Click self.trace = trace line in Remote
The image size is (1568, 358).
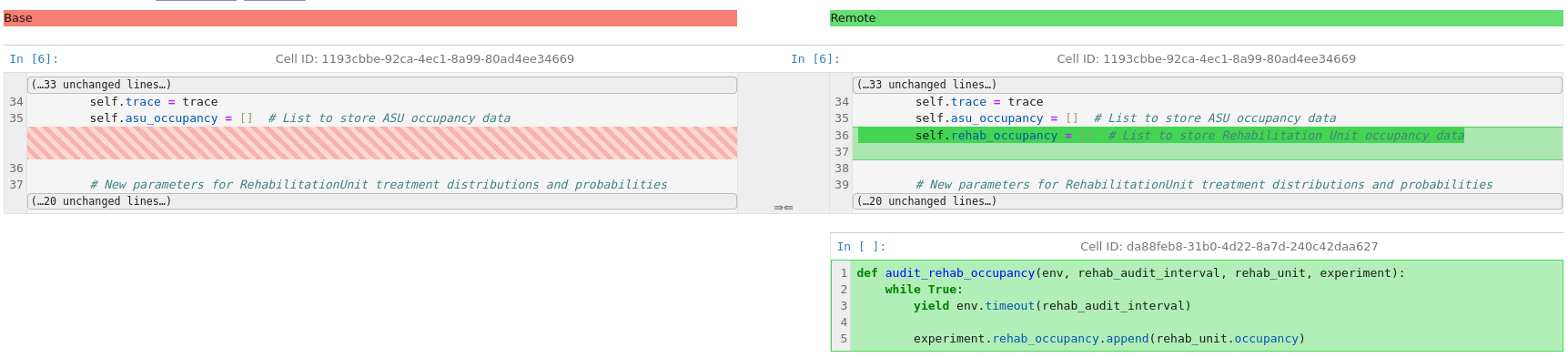979,102
